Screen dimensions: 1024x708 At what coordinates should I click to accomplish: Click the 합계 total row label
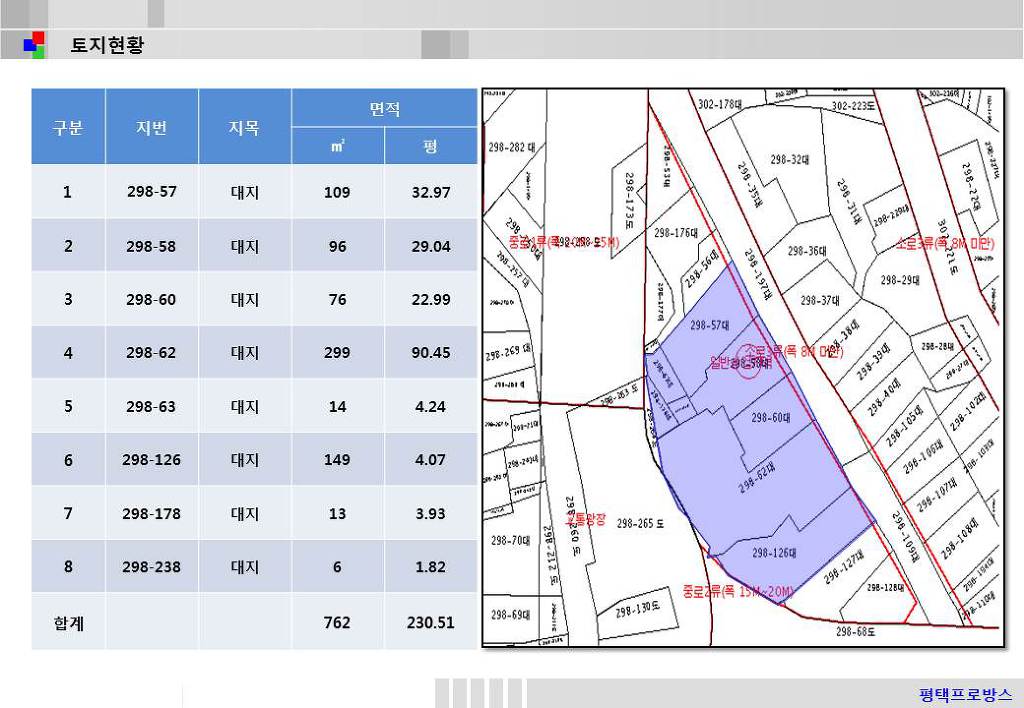click(x=68, y=622)
